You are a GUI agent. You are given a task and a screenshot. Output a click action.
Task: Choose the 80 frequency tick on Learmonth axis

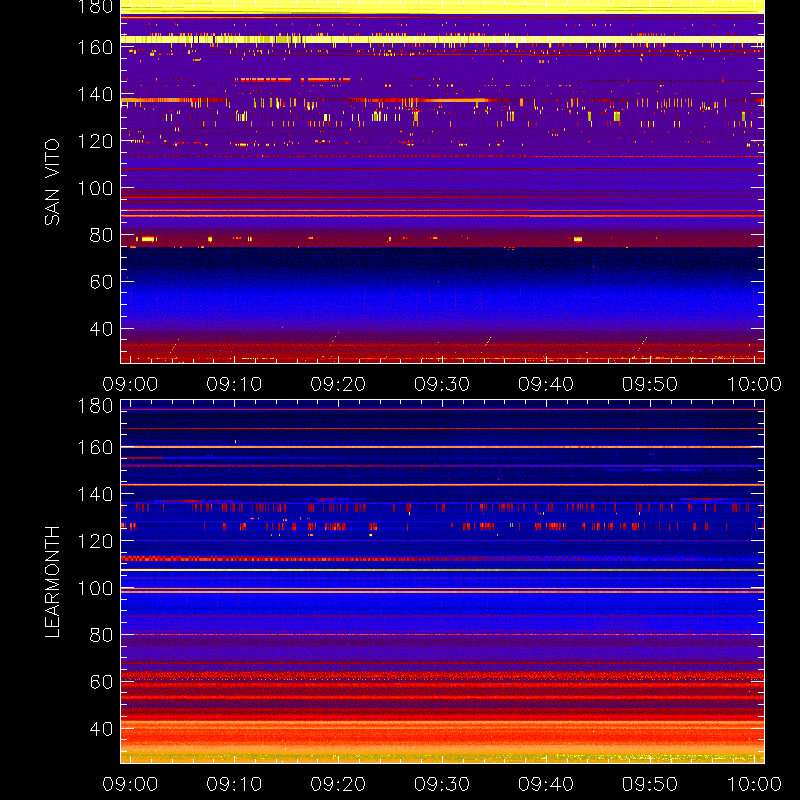(101, 635)
